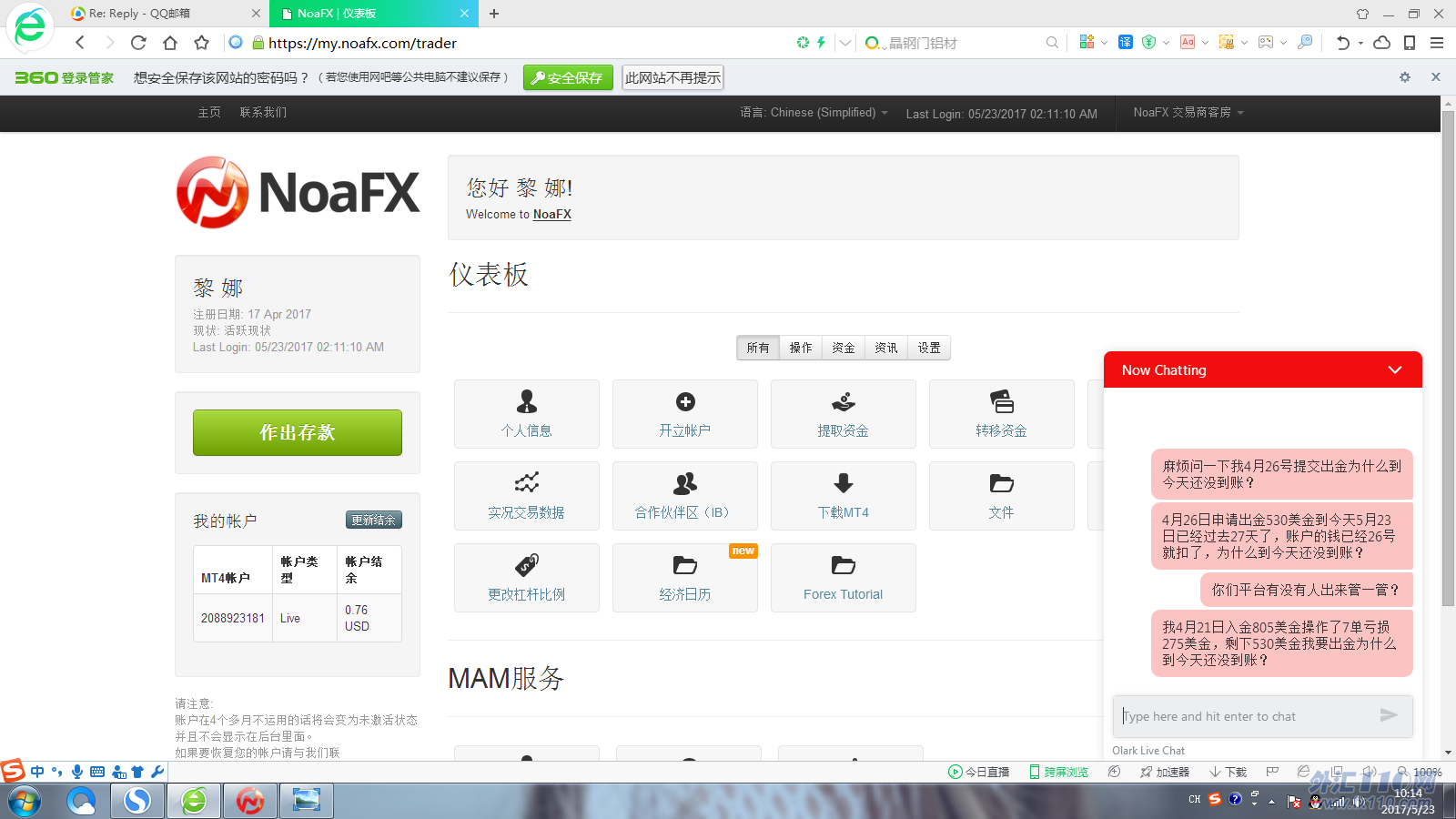Click the 此网站不再提示 button
1456x819 pixels.
[x=673, y=77]
